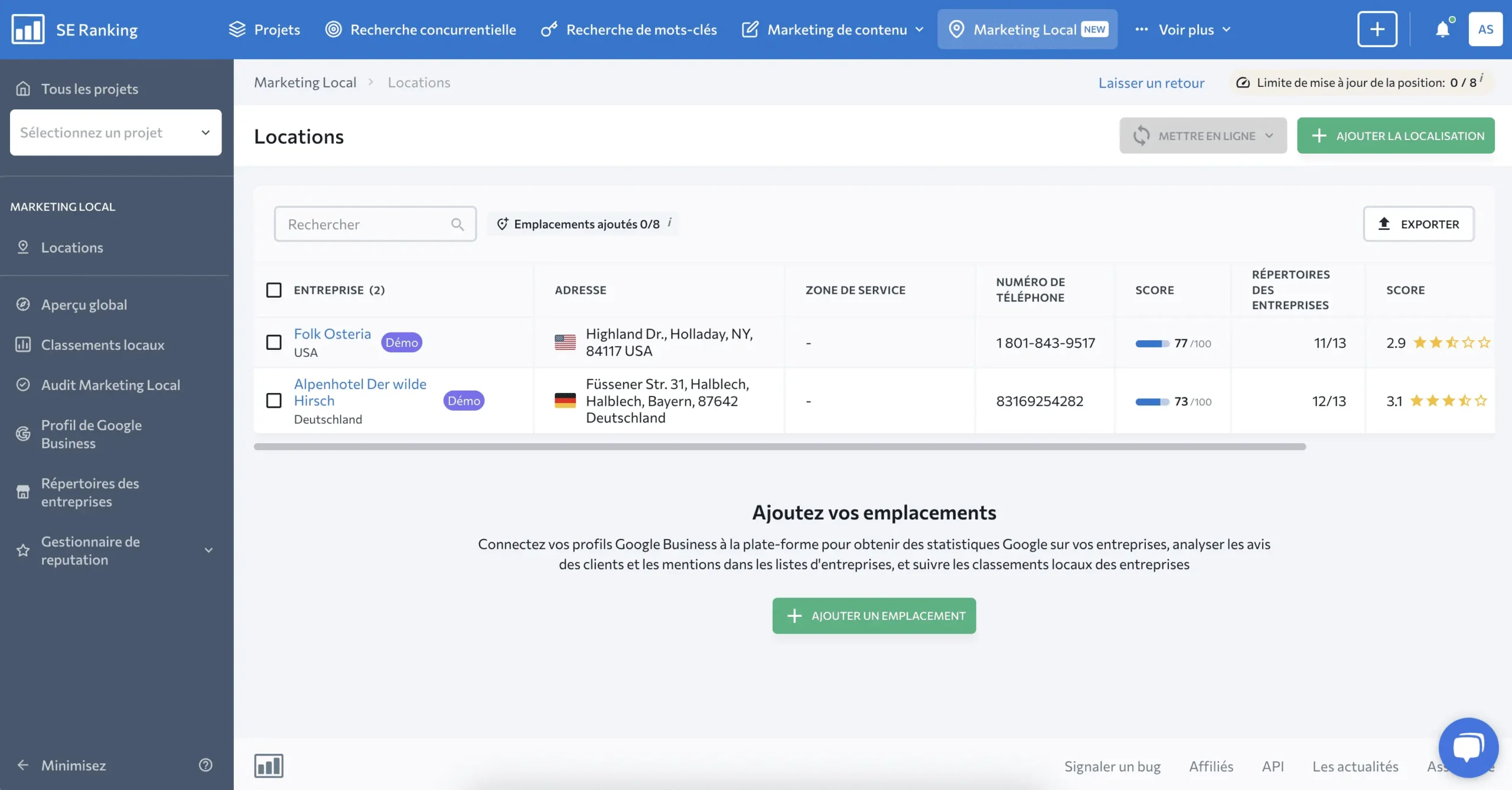Open the Folk Osteria company link
This screenshot has width=1512, height=790.
pyautogui.click(x=332, y=334)
